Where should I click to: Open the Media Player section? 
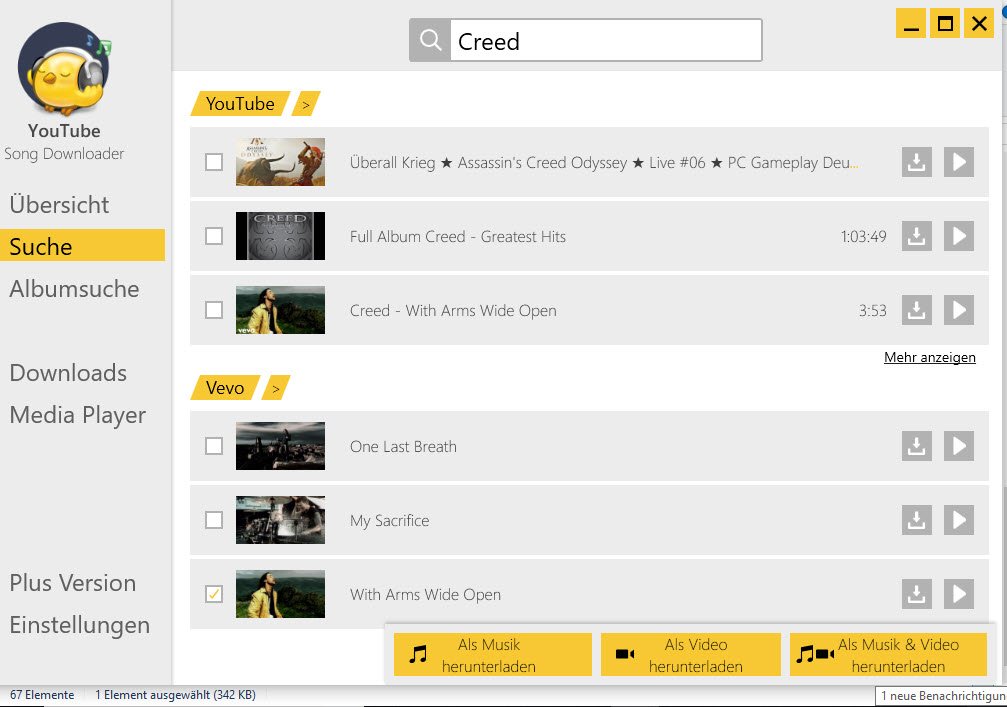click(78, 415)
